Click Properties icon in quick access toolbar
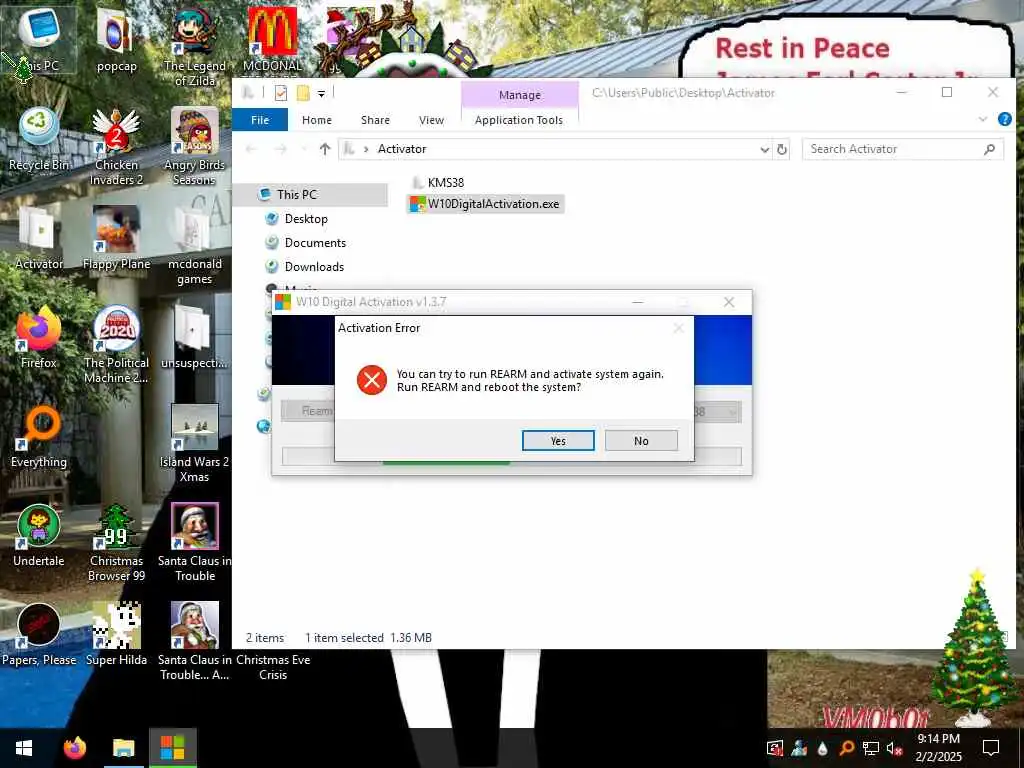Image resolution: width=1024 pixels, height=768 pixels. pyautogui.click(x=281, y=93)
